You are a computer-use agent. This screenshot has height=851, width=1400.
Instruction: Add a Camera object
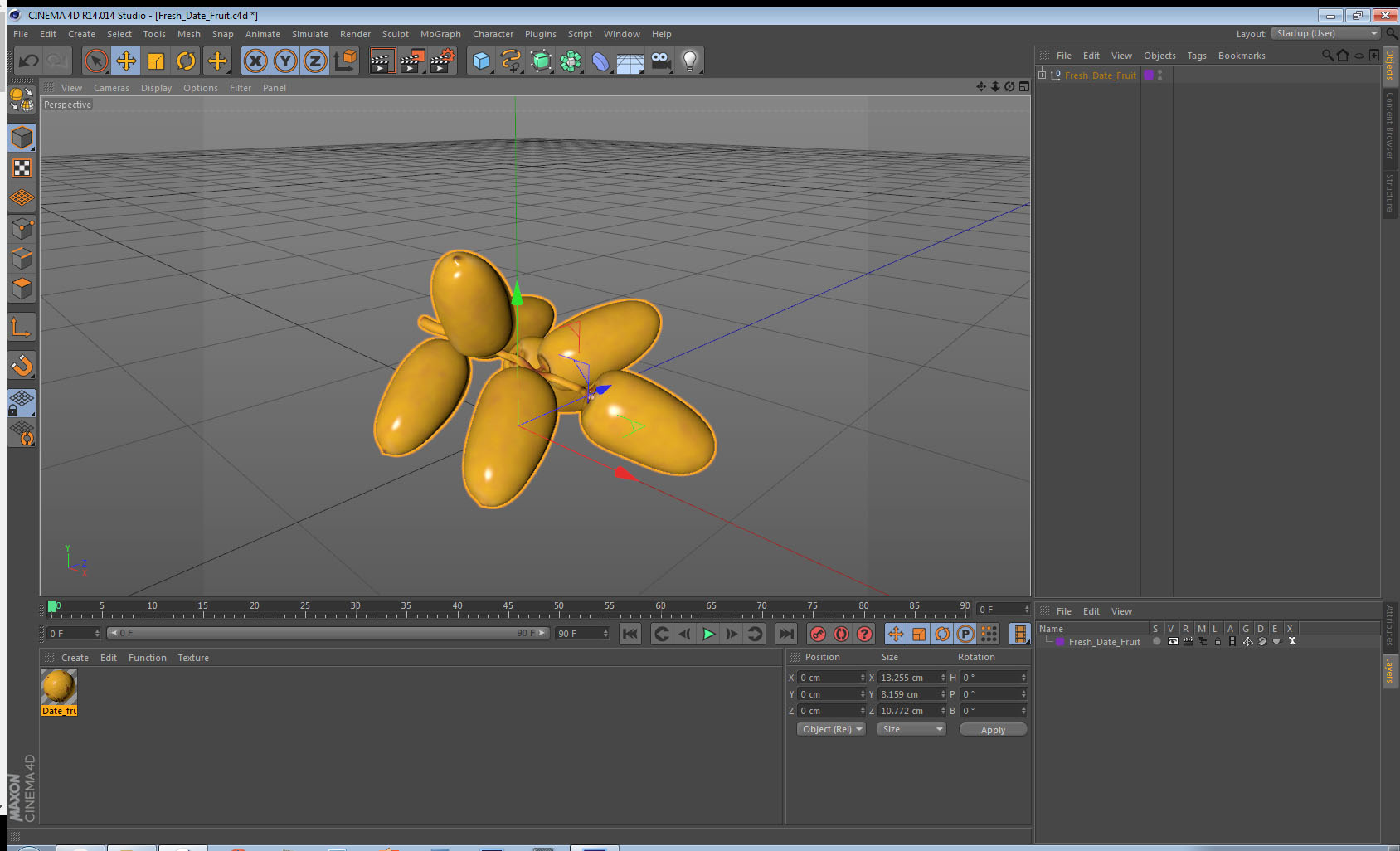pos(660,61)
